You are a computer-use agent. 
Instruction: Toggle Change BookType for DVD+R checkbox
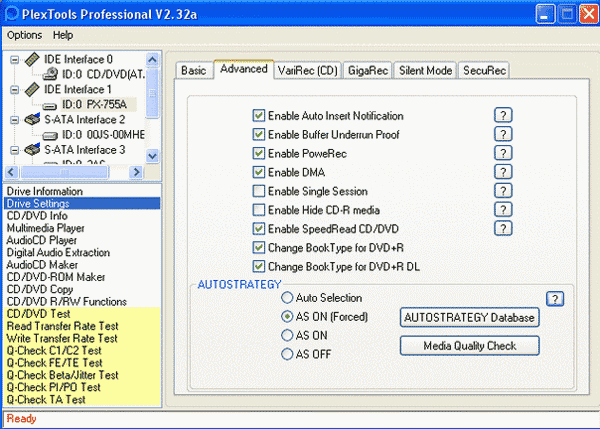pyautogui.click(x=259, y=247)
